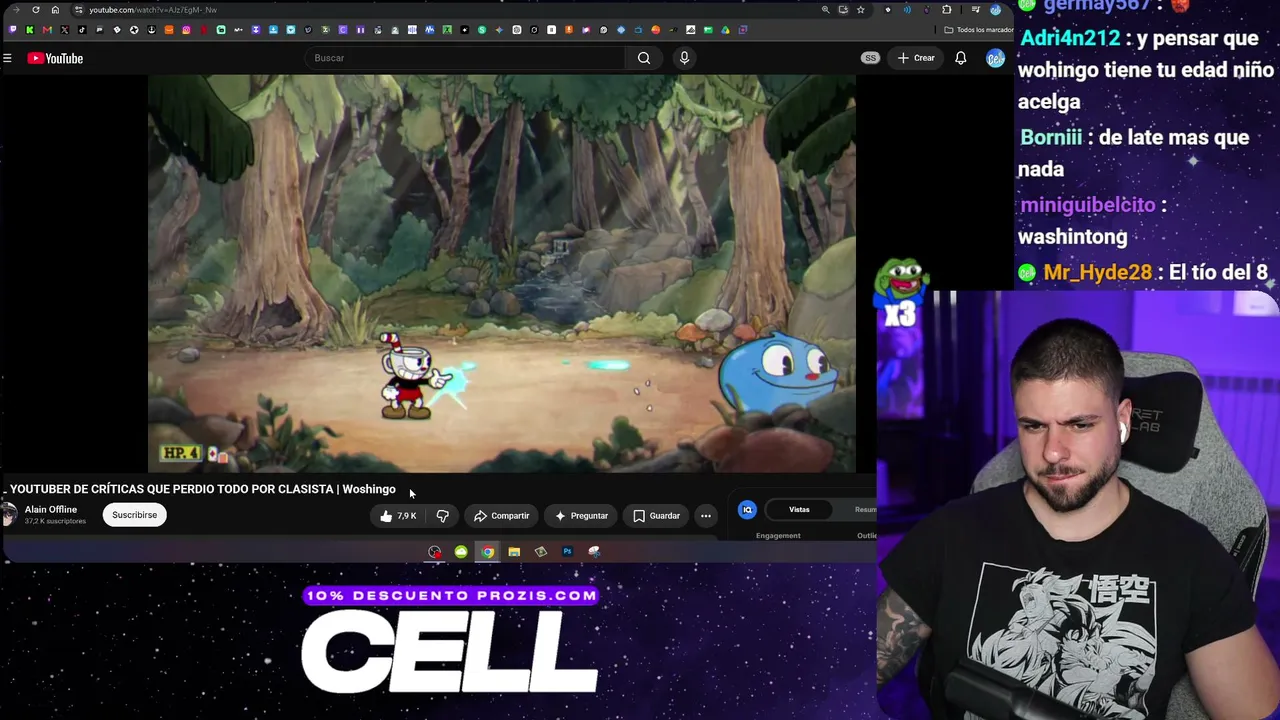Switch to the Resumen tab

pyautogui.click(x=866, y=510)
